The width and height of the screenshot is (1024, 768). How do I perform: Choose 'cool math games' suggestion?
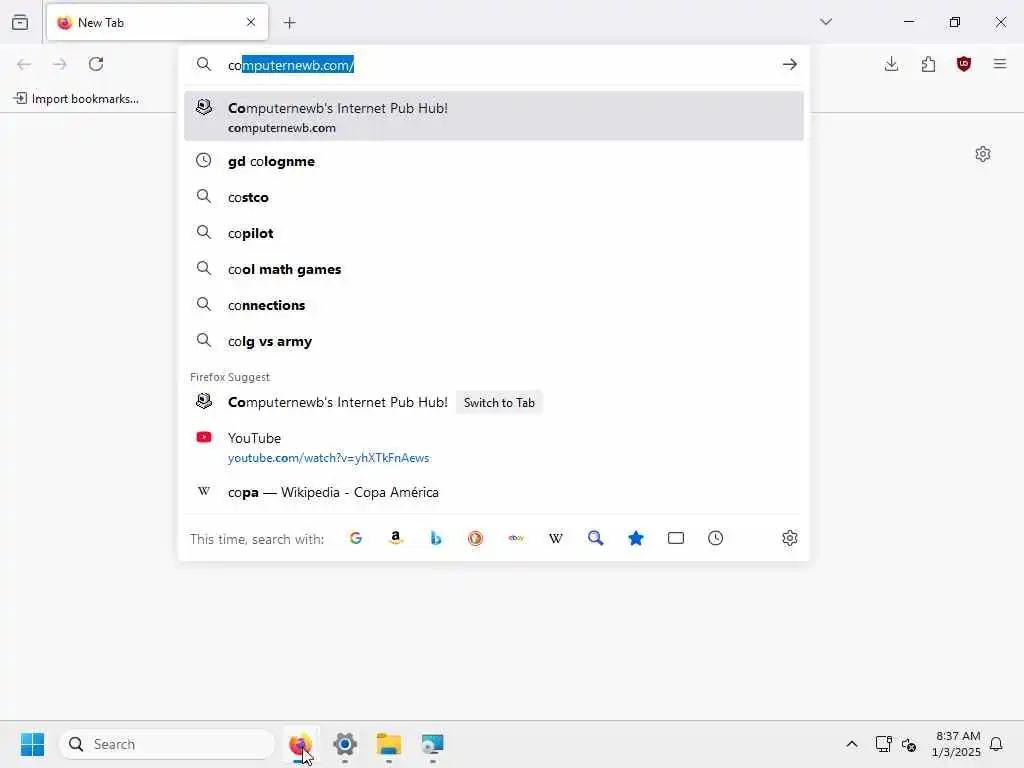[x=494, y=269]
